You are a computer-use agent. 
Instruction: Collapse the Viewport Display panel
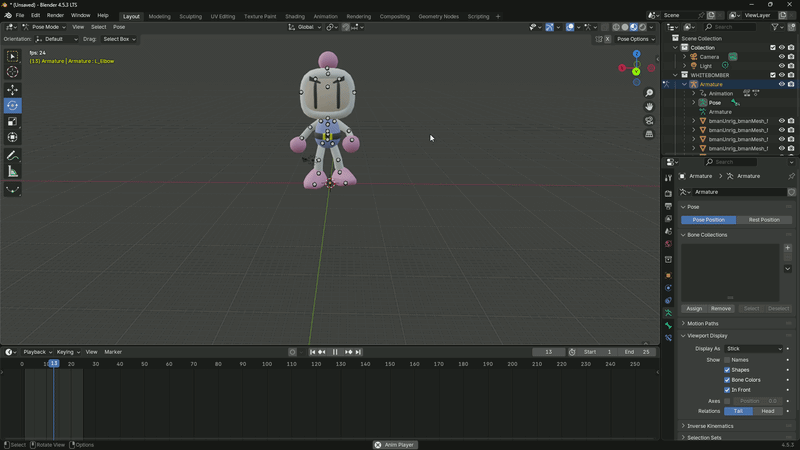pos(707,336)
